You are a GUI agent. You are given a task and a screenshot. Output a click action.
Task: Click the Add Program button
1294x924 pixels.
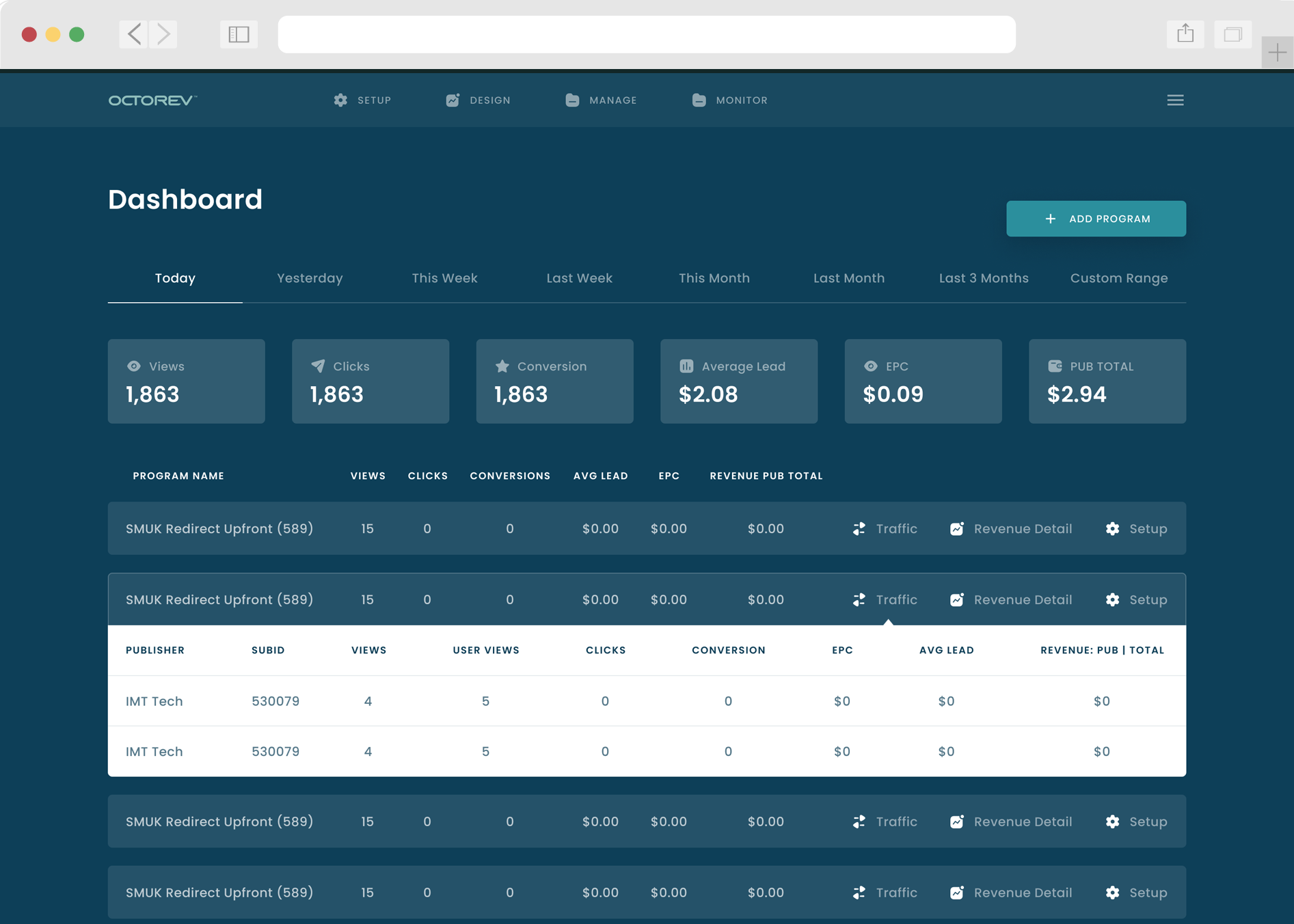point(1096,219)
